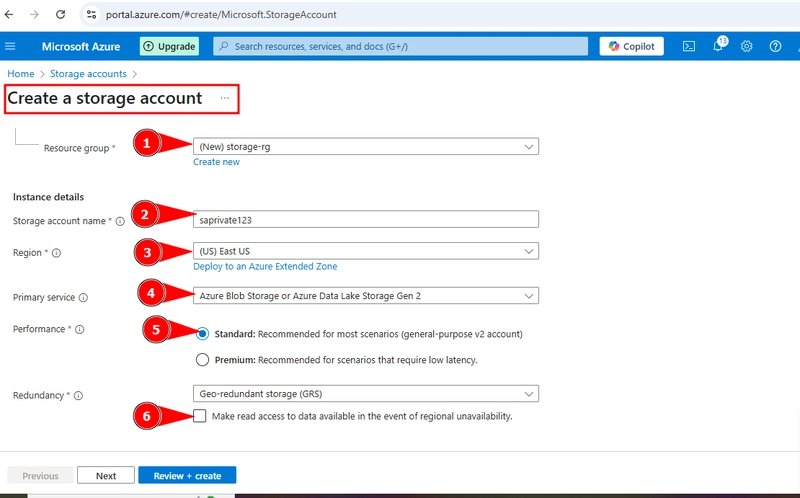Image resolution: width=800 pixels, height=498 pixels.
Task: Open the Primary service dropdown
Action: (x=366, y=295)
